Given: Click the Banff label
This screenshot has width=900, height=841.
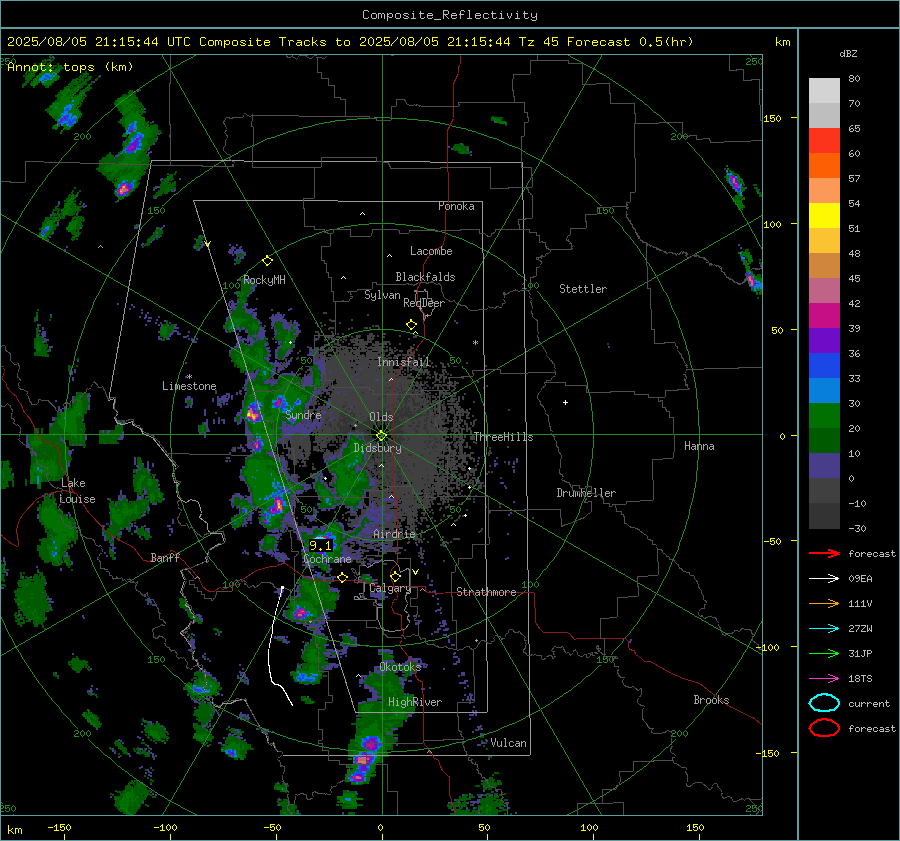Looking at the screenshot, I should 165,557.
